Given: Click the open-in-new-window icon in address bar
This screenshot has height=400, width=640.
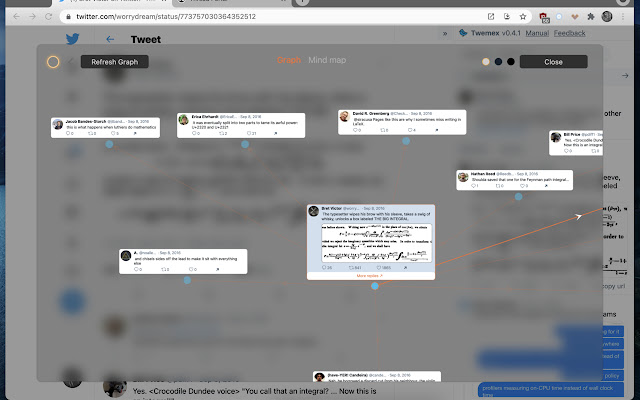Looking at the screenshot, I should 491,16.
